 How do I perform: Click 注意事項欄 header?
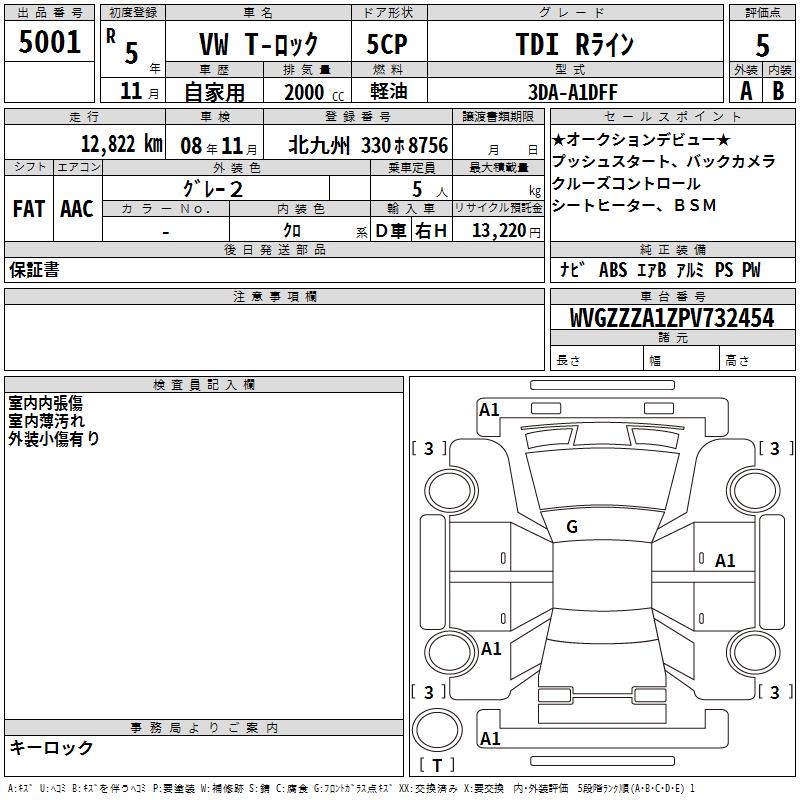[275, 297]
